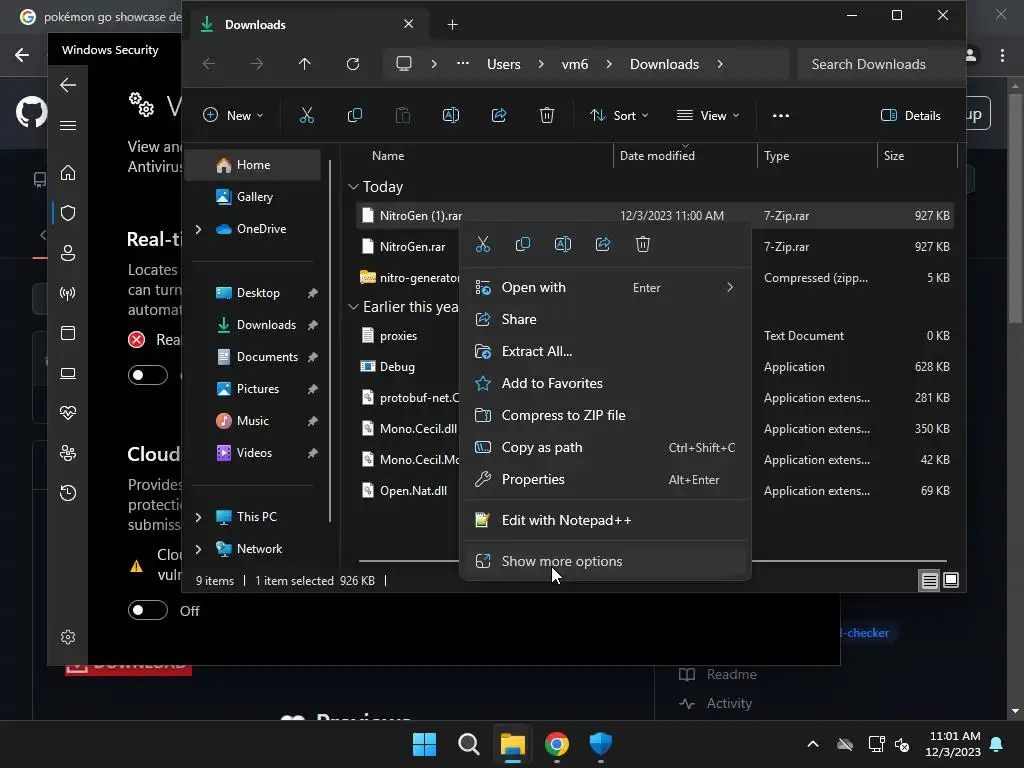
Task: Expand This PC tree node
Action: click(x=199, y=517)
